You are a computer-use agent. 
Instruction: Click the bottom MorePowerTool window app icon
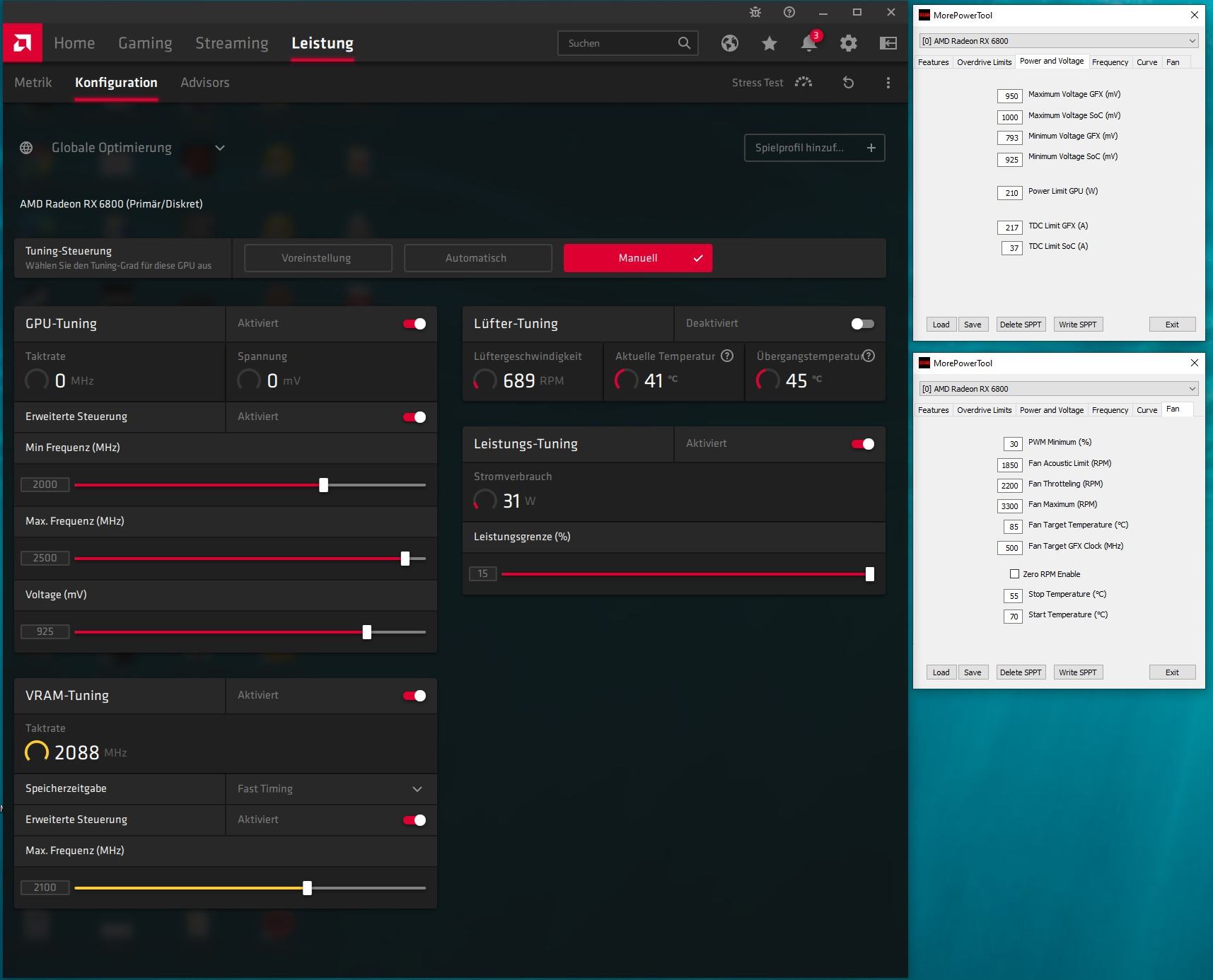(924, 363)
